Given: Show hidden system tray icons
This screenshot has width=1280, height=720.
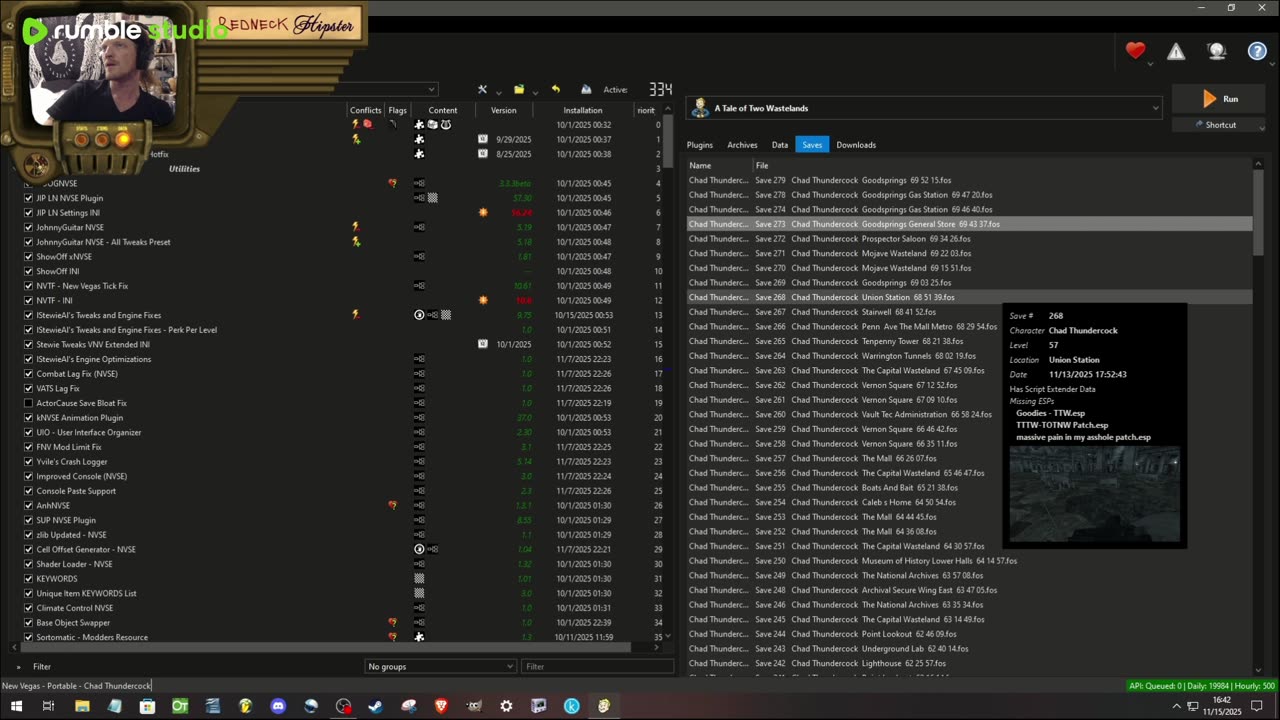Looking at the screenshot, I should tap(1176, 706).
